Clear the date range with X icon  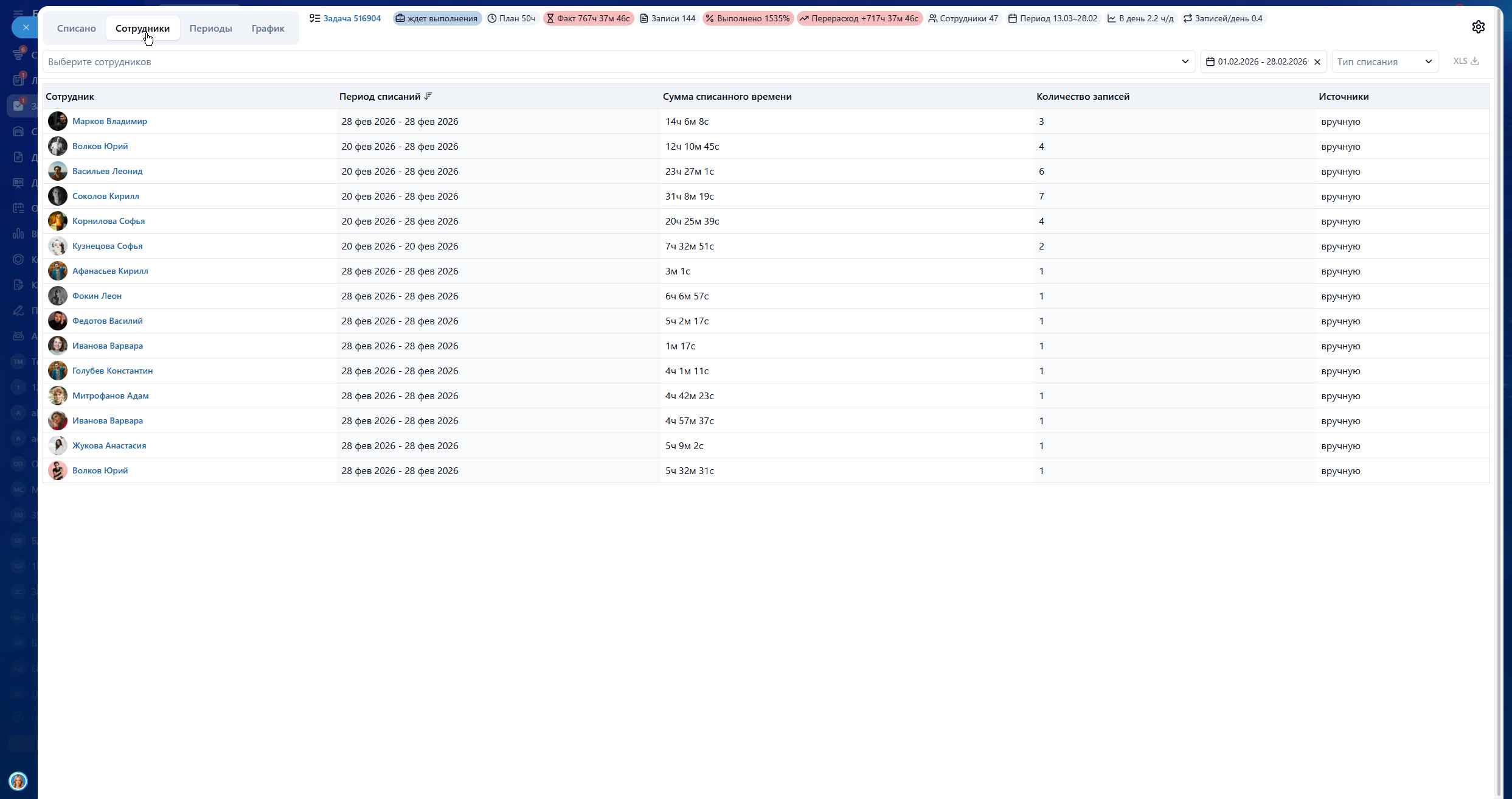pos(1317,62)
